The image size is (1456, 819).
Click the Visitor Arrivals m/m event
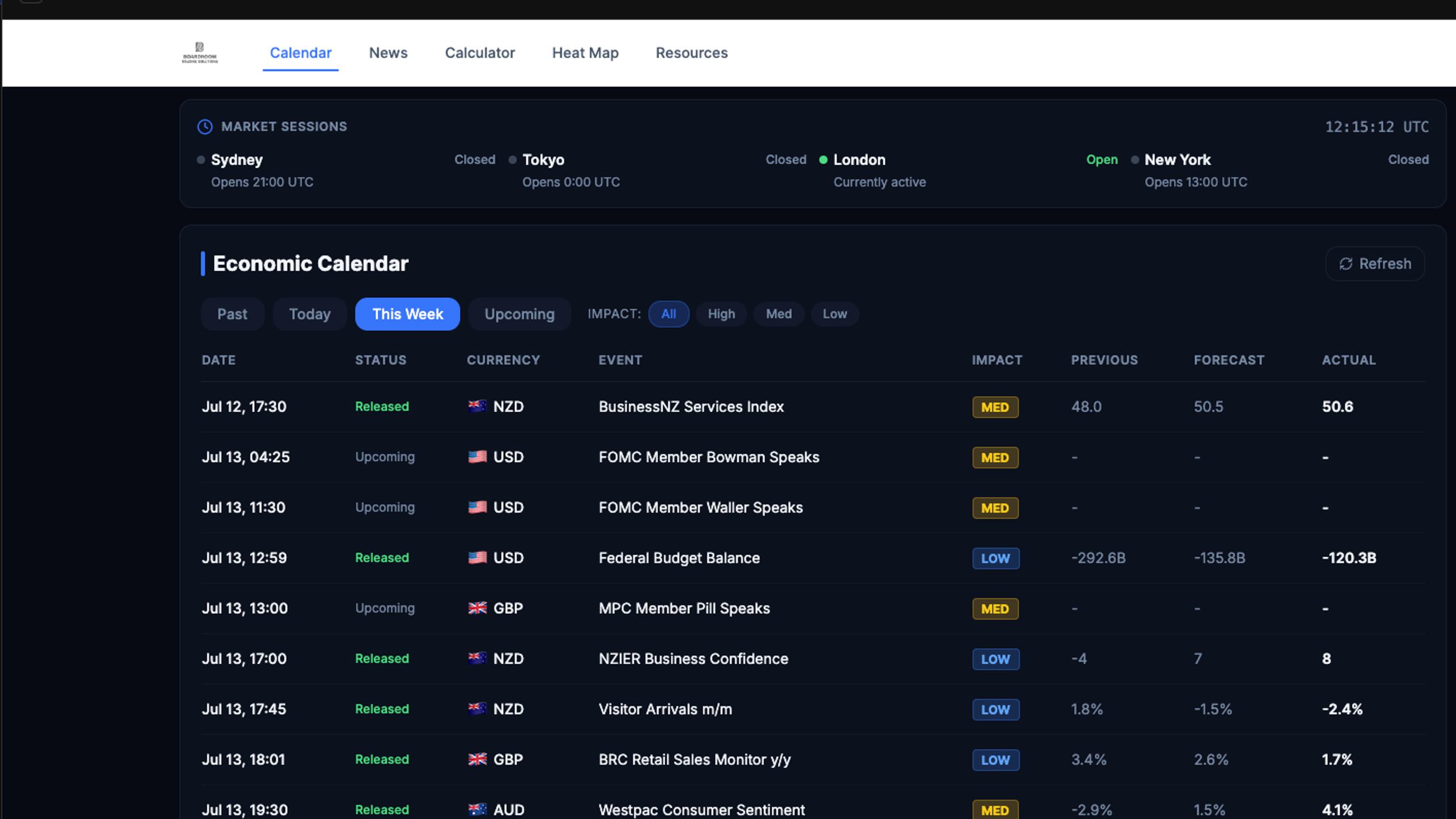(x=665, y=709)
